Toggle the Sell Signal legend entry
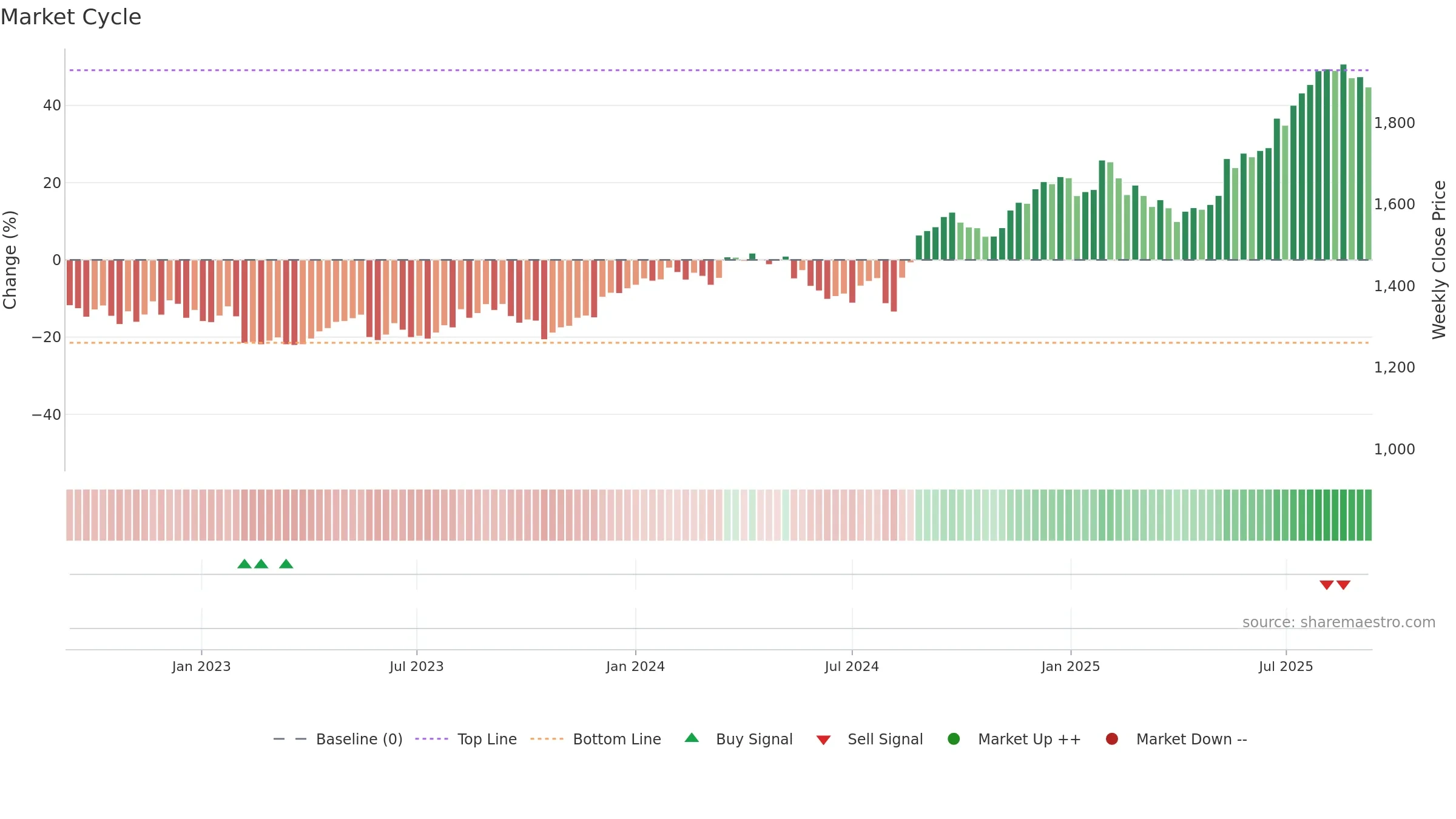The image size is (1456, 819). pos(869,739)
